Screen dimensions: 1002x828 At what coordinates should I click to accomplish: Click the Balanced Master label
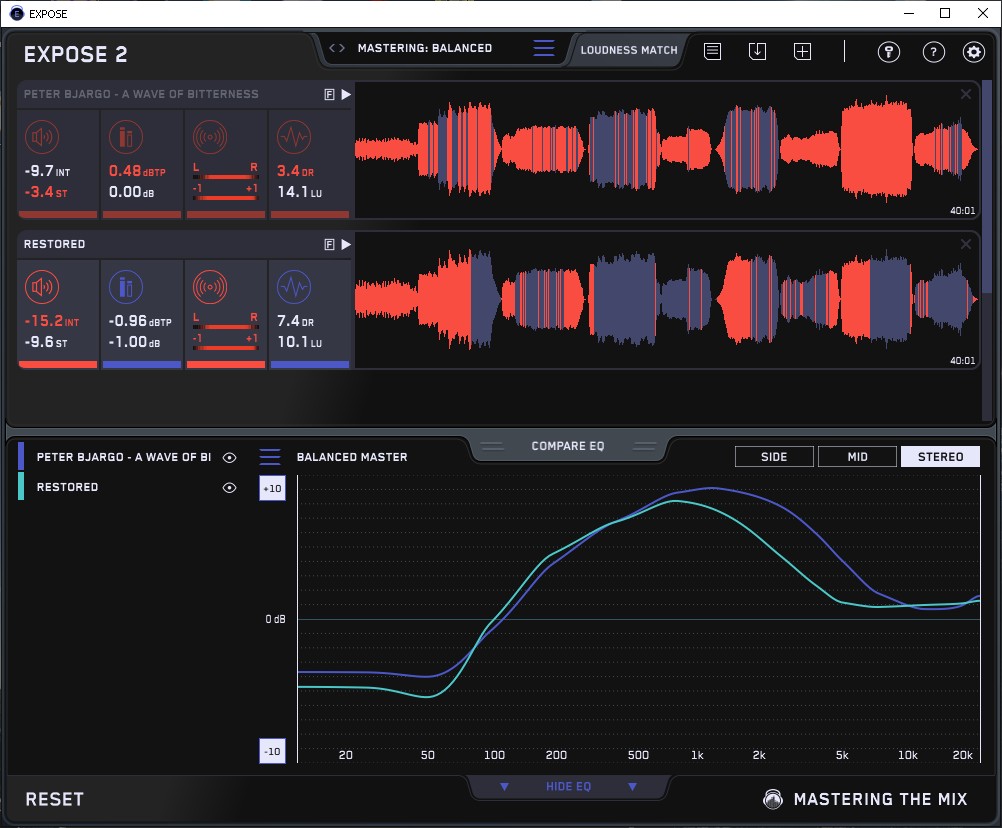(x=352, y=457)
